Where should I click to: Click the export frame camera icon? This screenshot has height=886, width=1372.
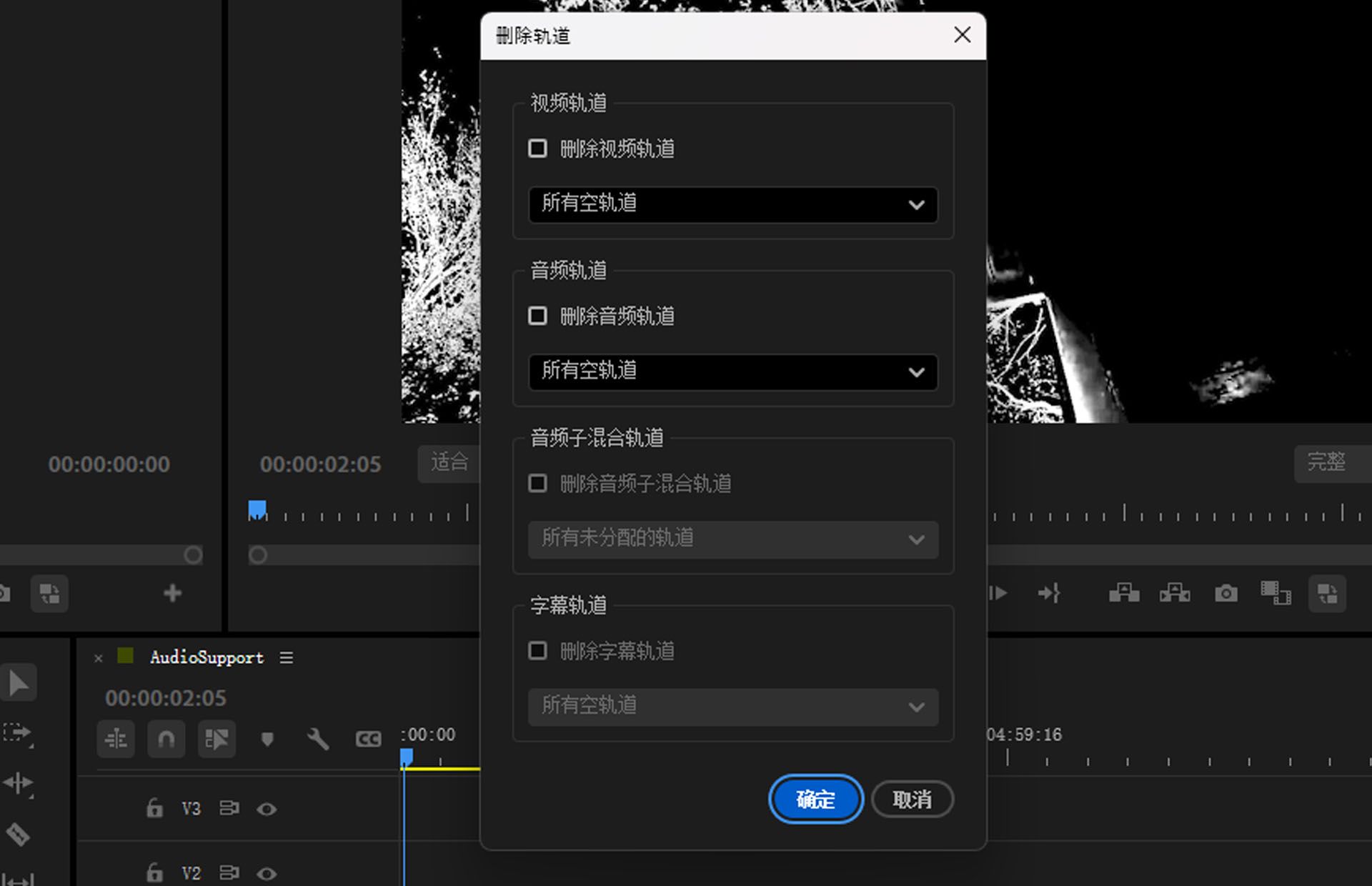point(1226,593)
